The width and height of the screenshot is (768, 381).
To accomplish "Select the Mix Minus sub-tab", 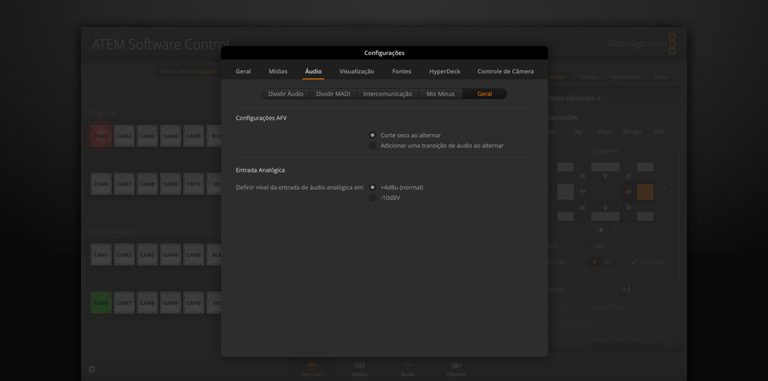I will pyautogui.click(x=440, y=94).
